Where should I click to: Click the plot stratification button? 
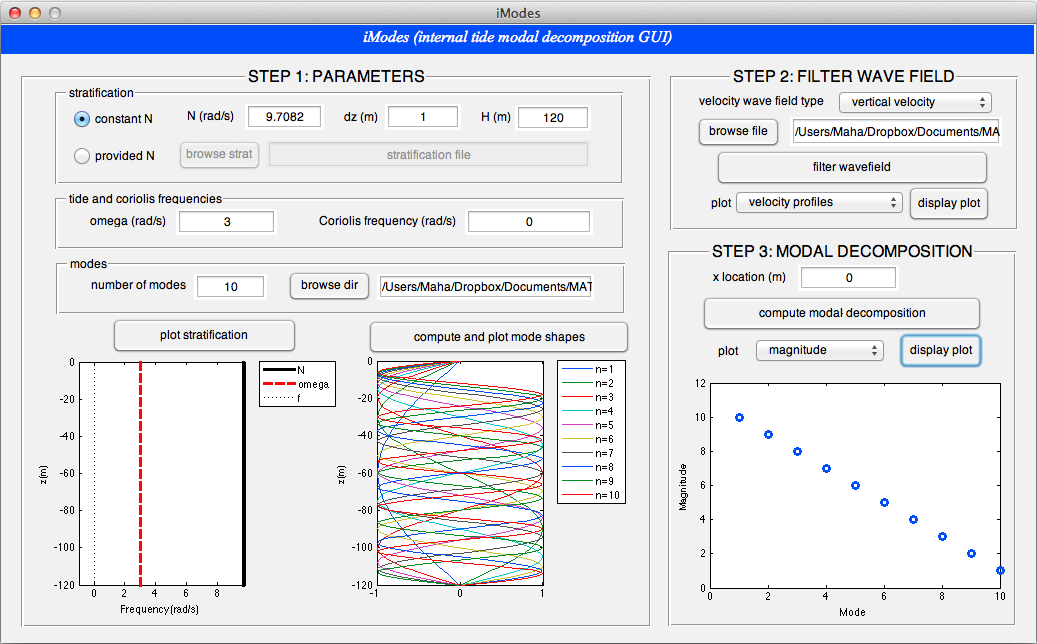(204, 335)
